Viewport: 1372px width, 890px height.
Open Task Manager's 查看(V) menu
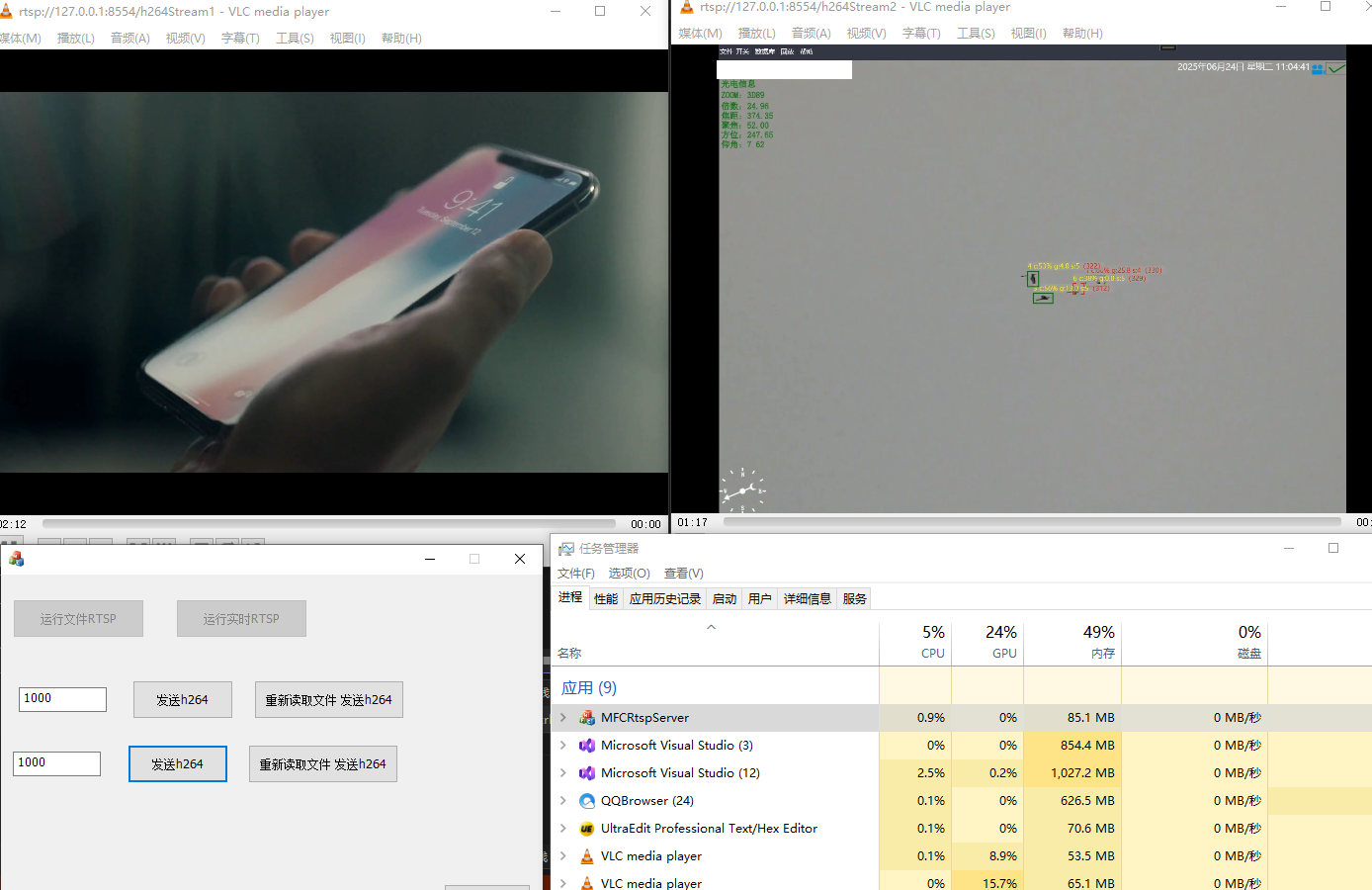tap(684, 574)
